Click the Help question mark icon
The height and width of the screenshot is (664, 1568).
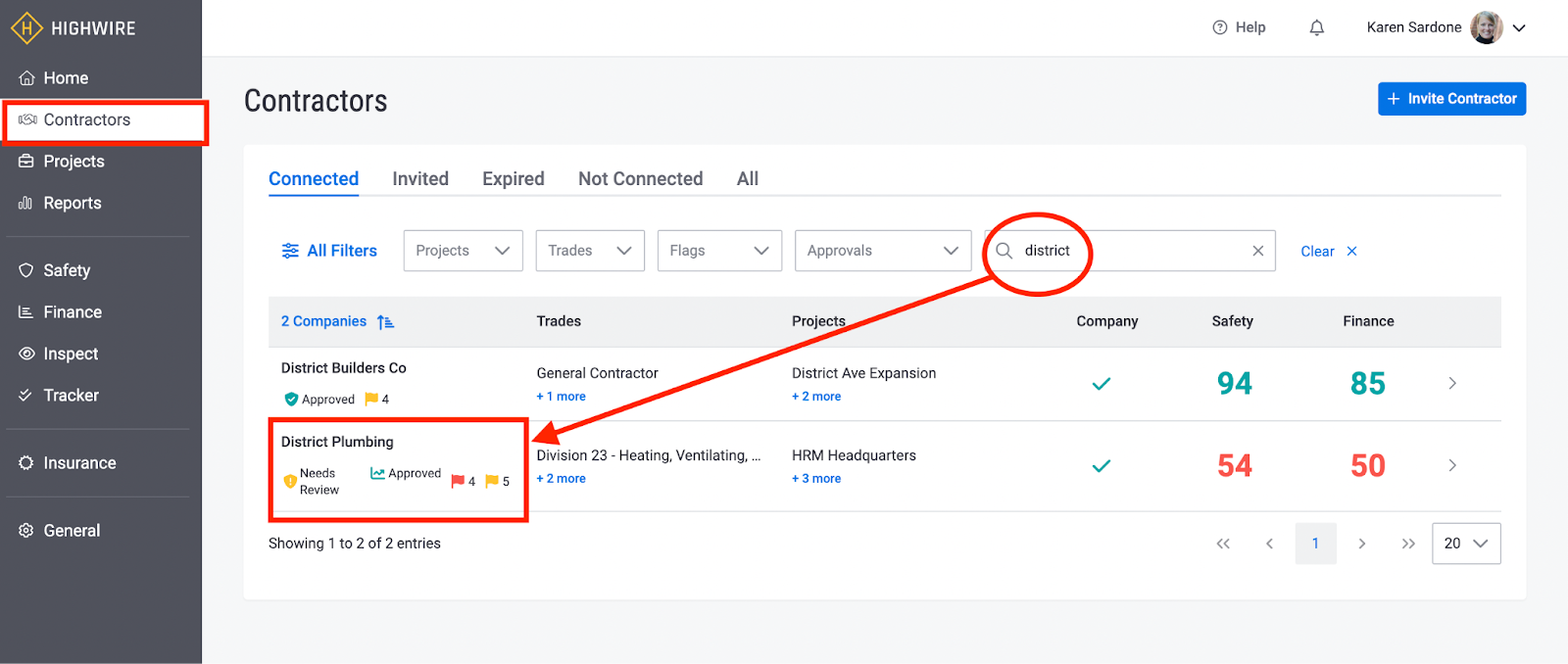pyautogui.click(x=1220, y=27)
